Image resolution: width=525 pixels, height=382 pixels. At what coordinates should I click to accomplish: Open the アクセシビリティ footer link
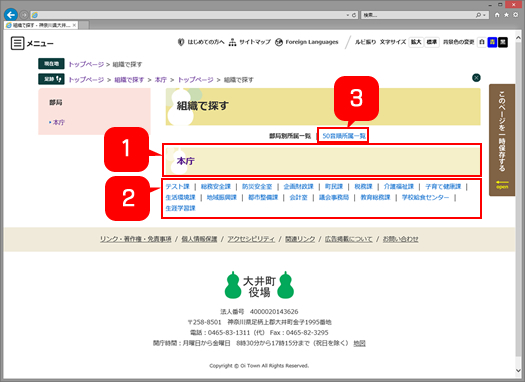251,239
